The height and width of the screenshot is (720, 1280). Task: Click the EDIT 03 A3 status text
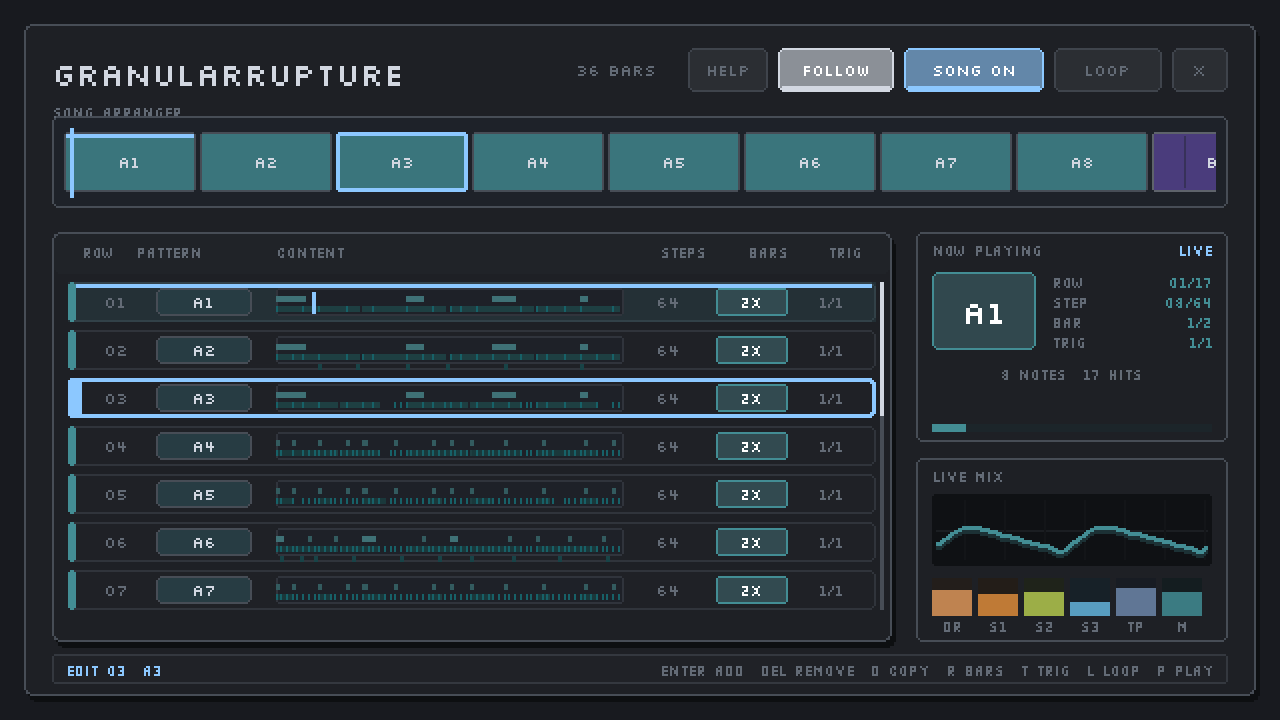tap(114, 671)
